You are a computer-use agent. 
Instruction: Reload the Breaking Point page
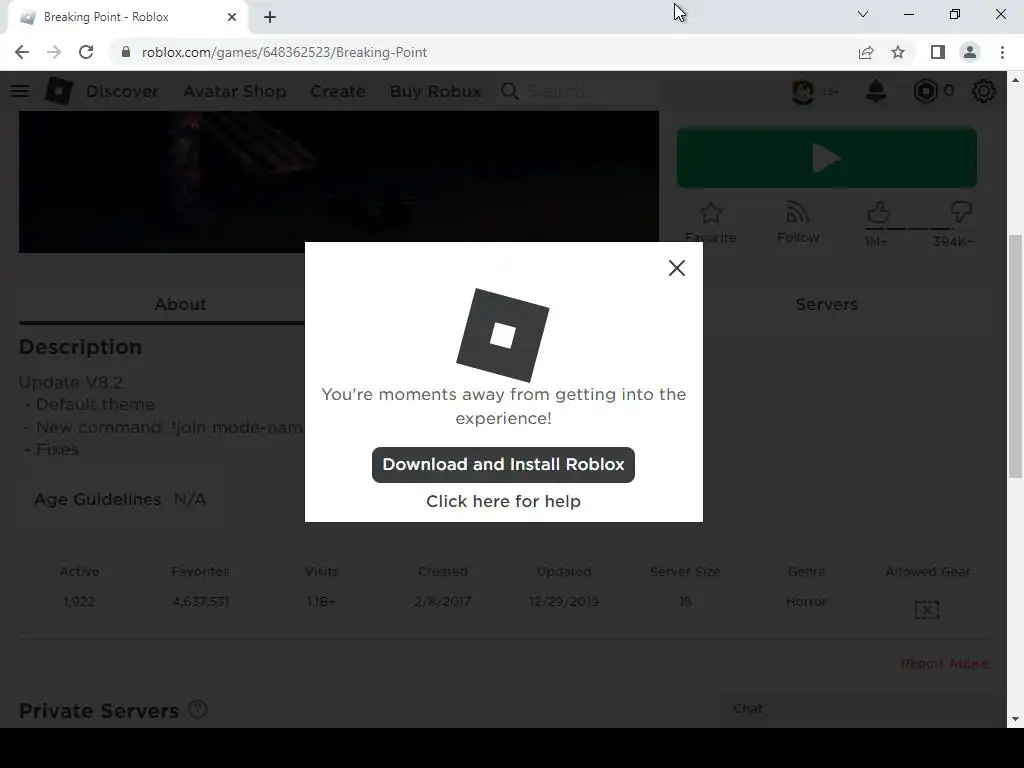click(86, 52)
